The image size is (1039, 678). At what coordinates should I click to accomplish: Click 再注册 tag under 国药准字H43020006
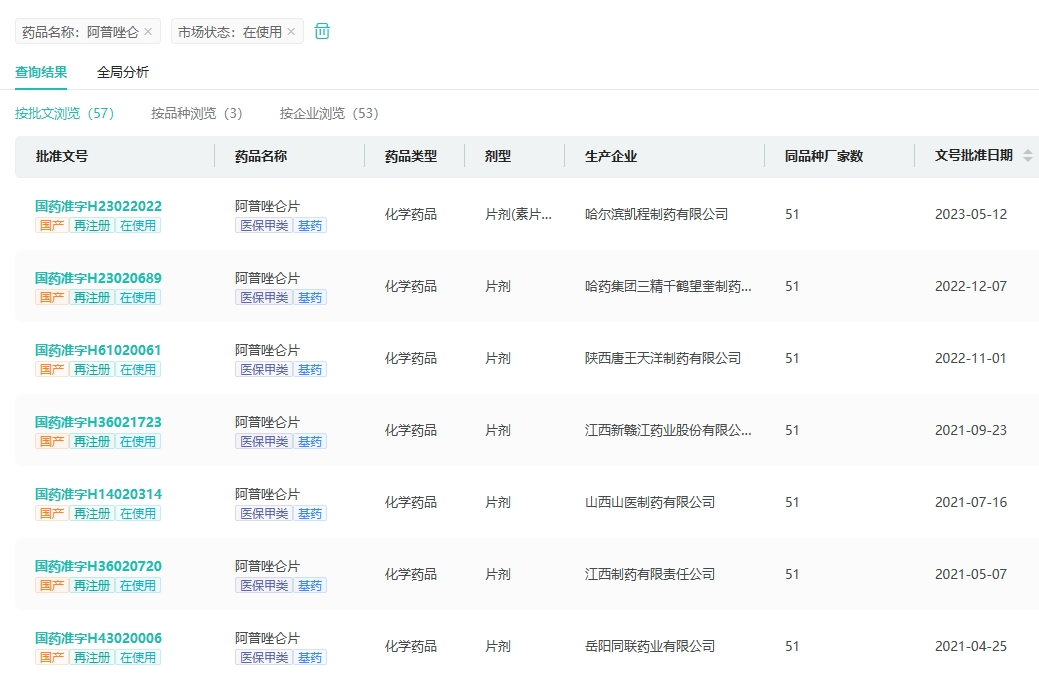tap(92, 658)
